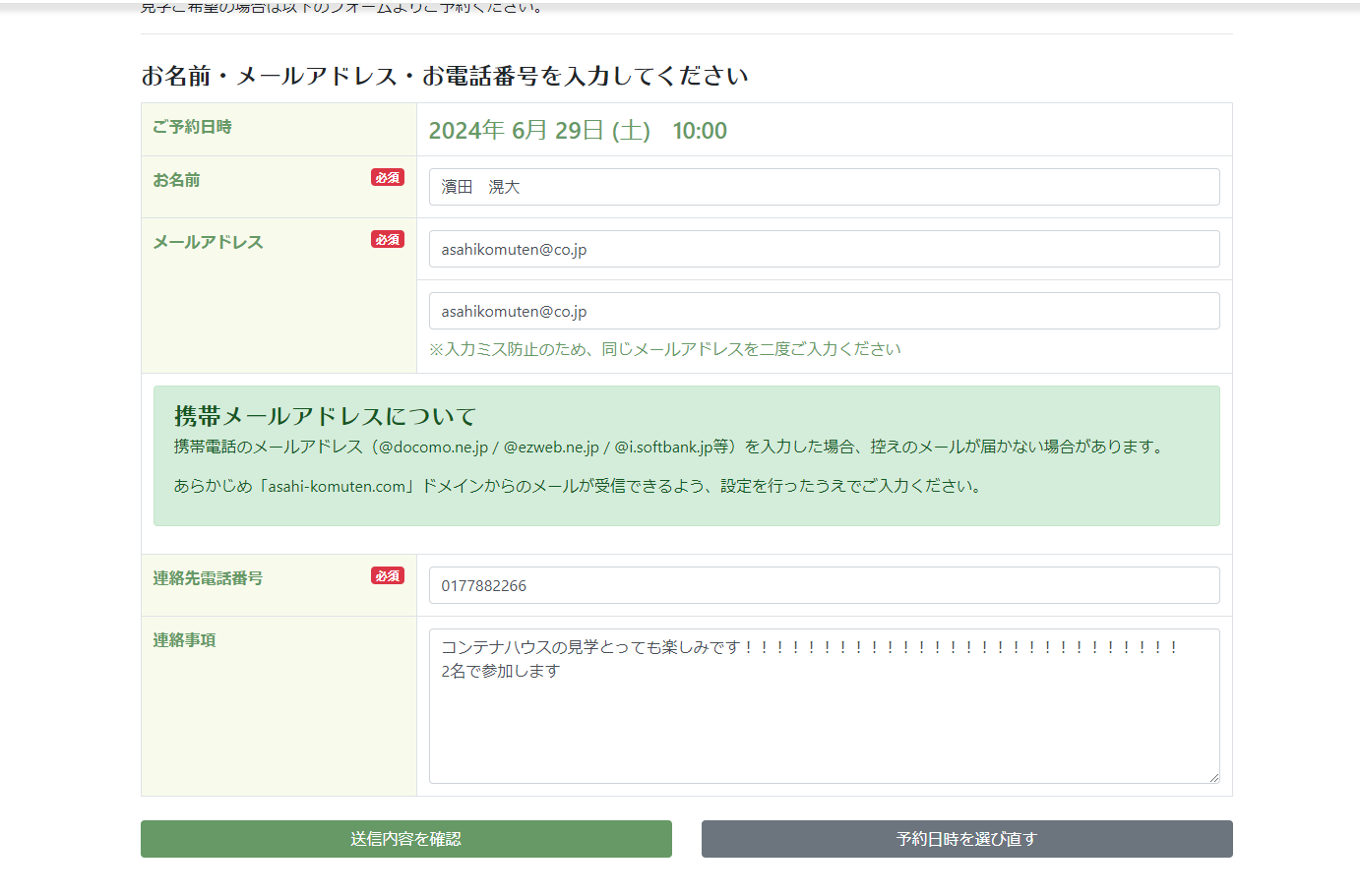
Task: Select the 連絡先電話番号 phone input
Action: click(824, 585)
